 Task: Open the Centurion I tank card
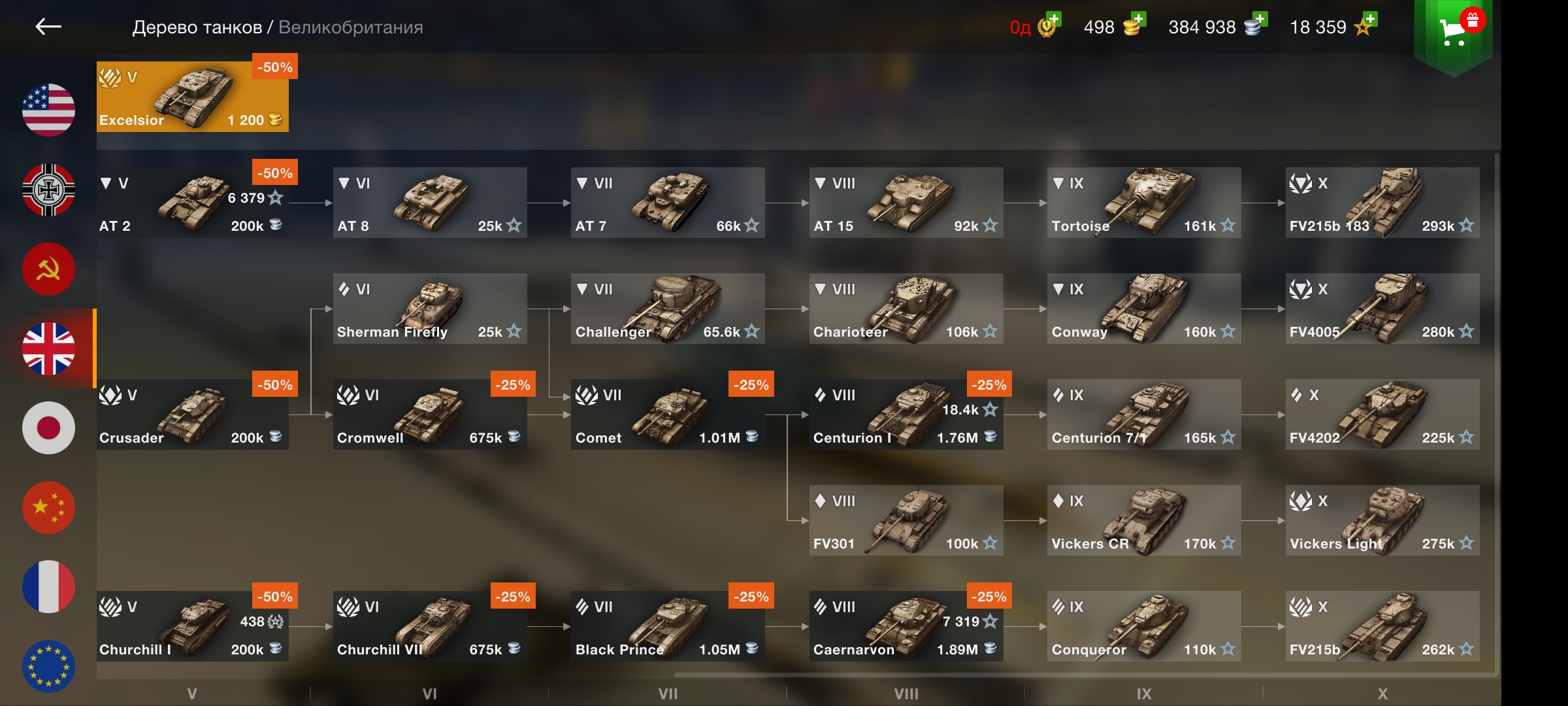(906, 414)
